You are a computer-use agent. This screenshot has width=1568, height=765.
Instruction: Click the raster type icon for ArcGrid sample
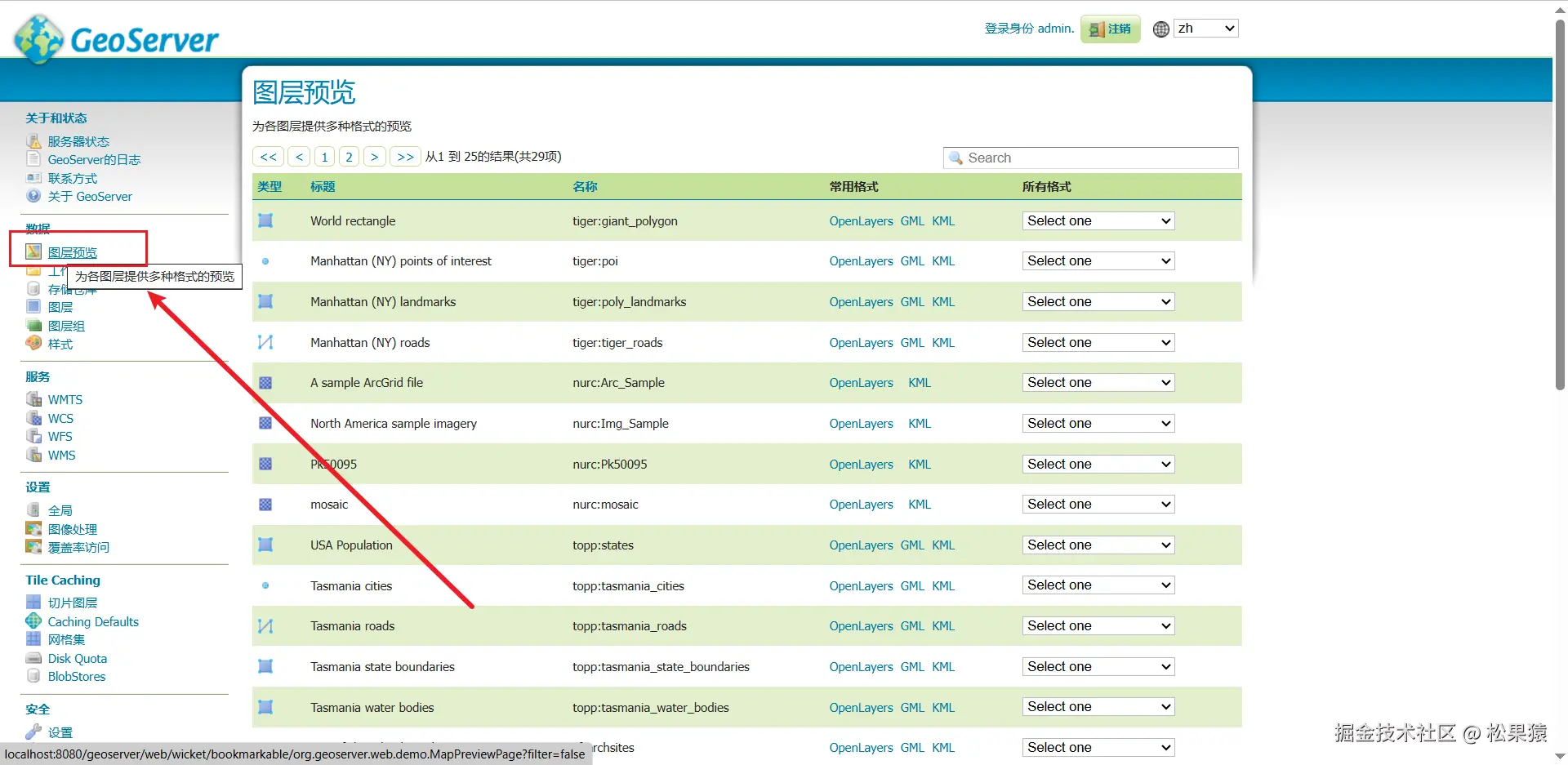(x=265, y=383)
